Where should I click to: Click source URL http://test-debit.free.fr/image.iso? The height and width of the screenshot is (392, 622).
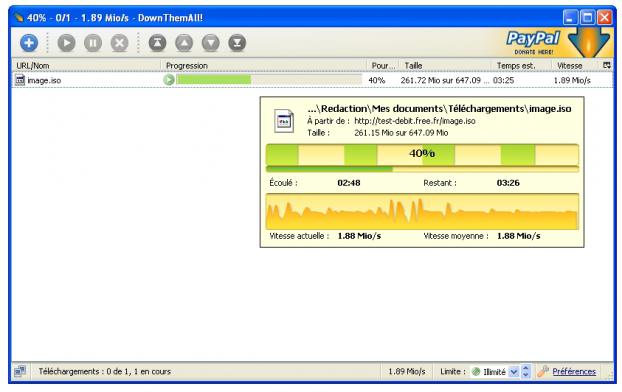415,121
